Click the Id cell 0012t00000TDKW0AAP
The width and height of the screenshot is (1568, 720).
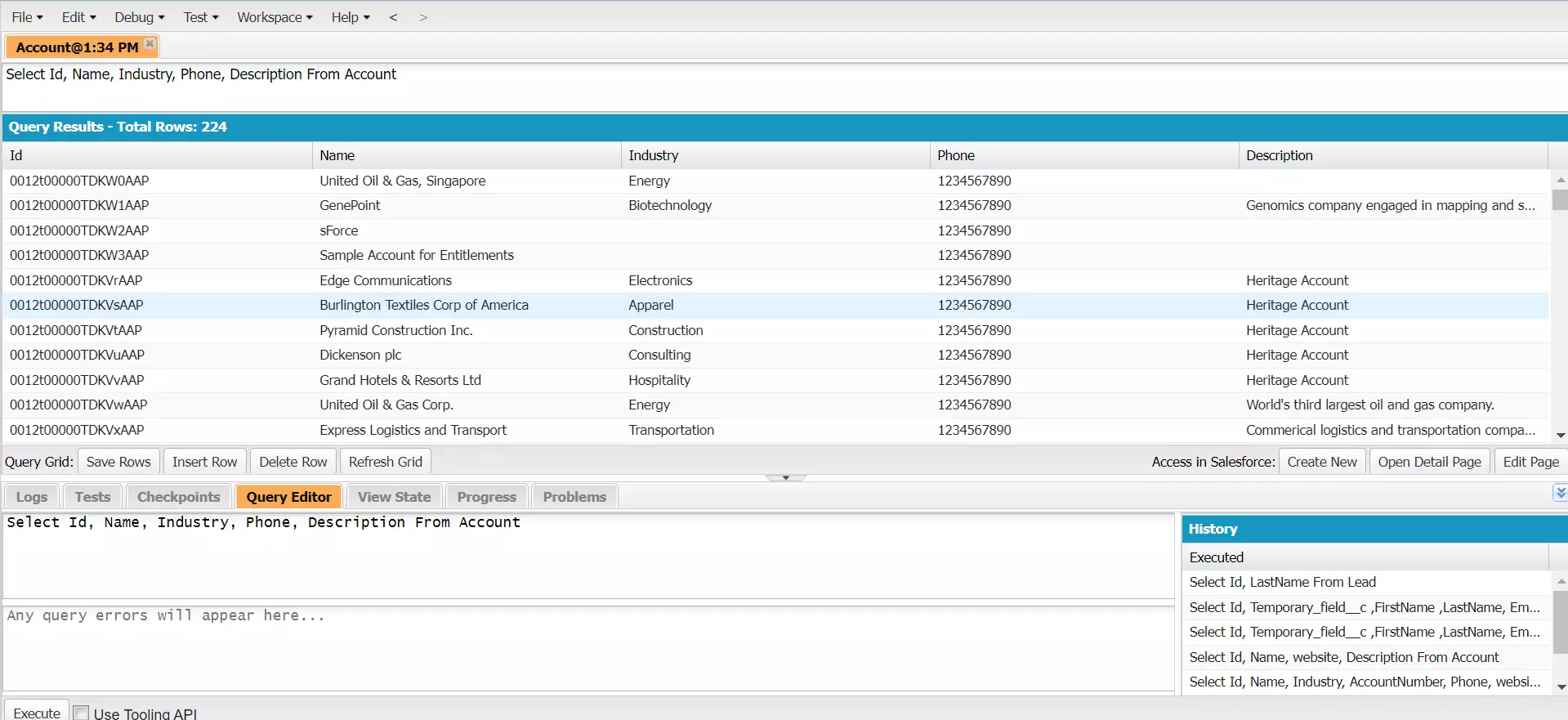click(x=158, y=181)
